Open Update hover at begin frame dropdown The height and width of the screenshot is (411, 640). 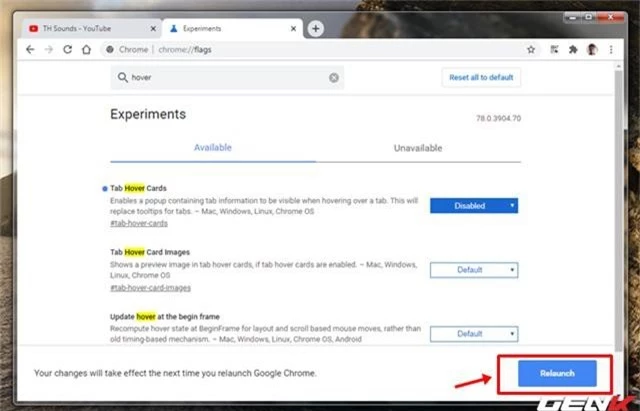[474, 334]
